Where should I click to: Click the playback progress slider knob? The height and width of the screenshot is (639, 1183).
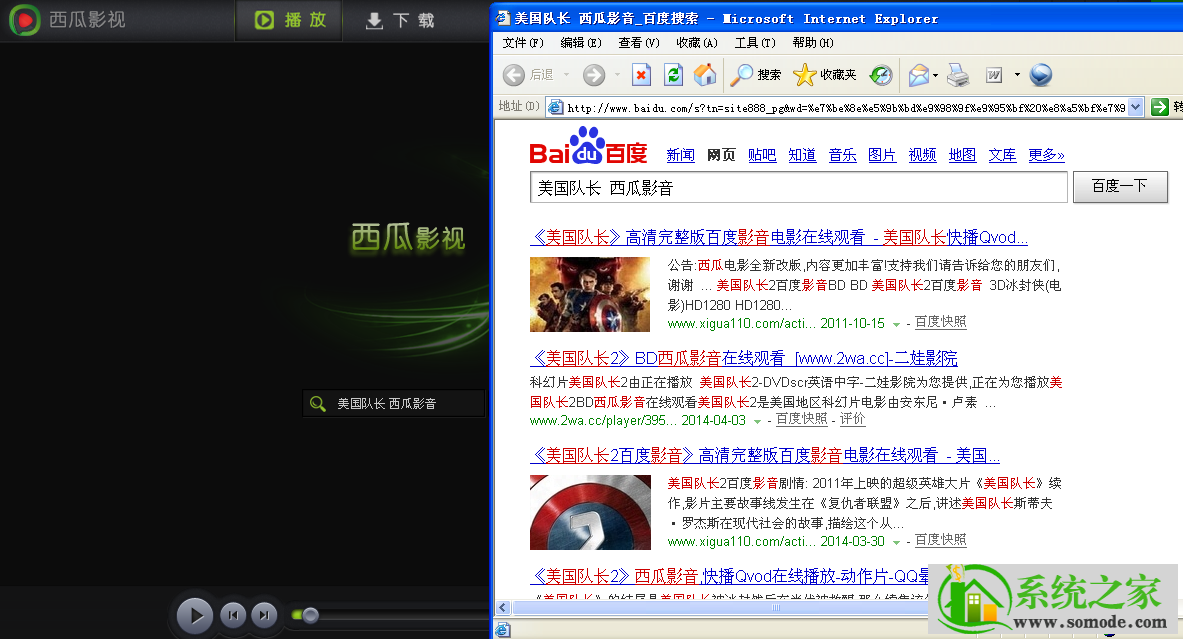pyautogui.click(x=310, y=615)
